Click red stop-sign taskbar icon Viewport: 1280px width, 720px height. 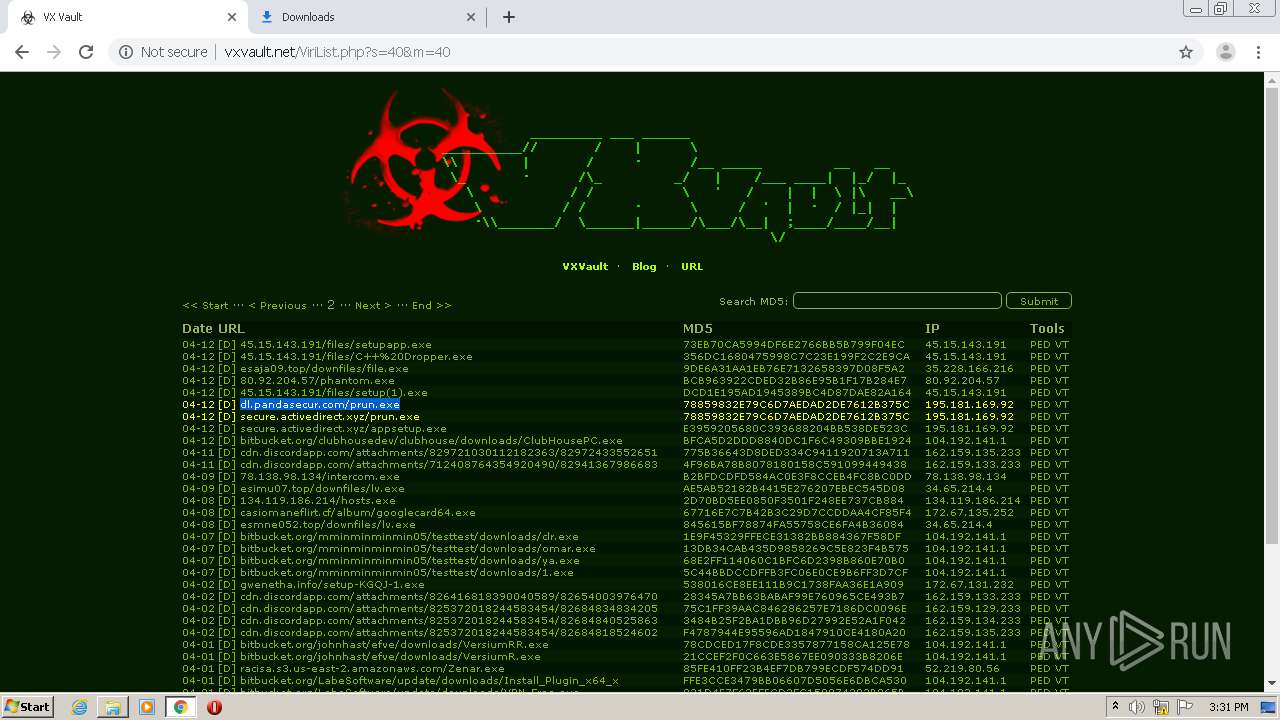click(214, 707)
